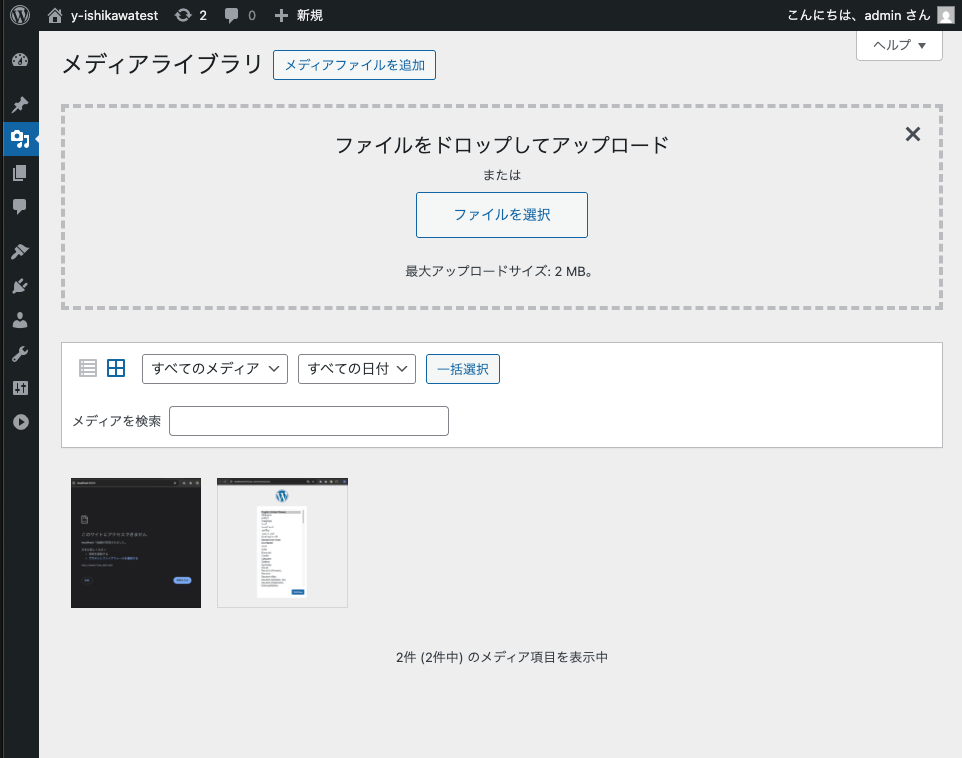The image size is (962, 758).
Task: Switch to grid view
Action: click(116, 368)
